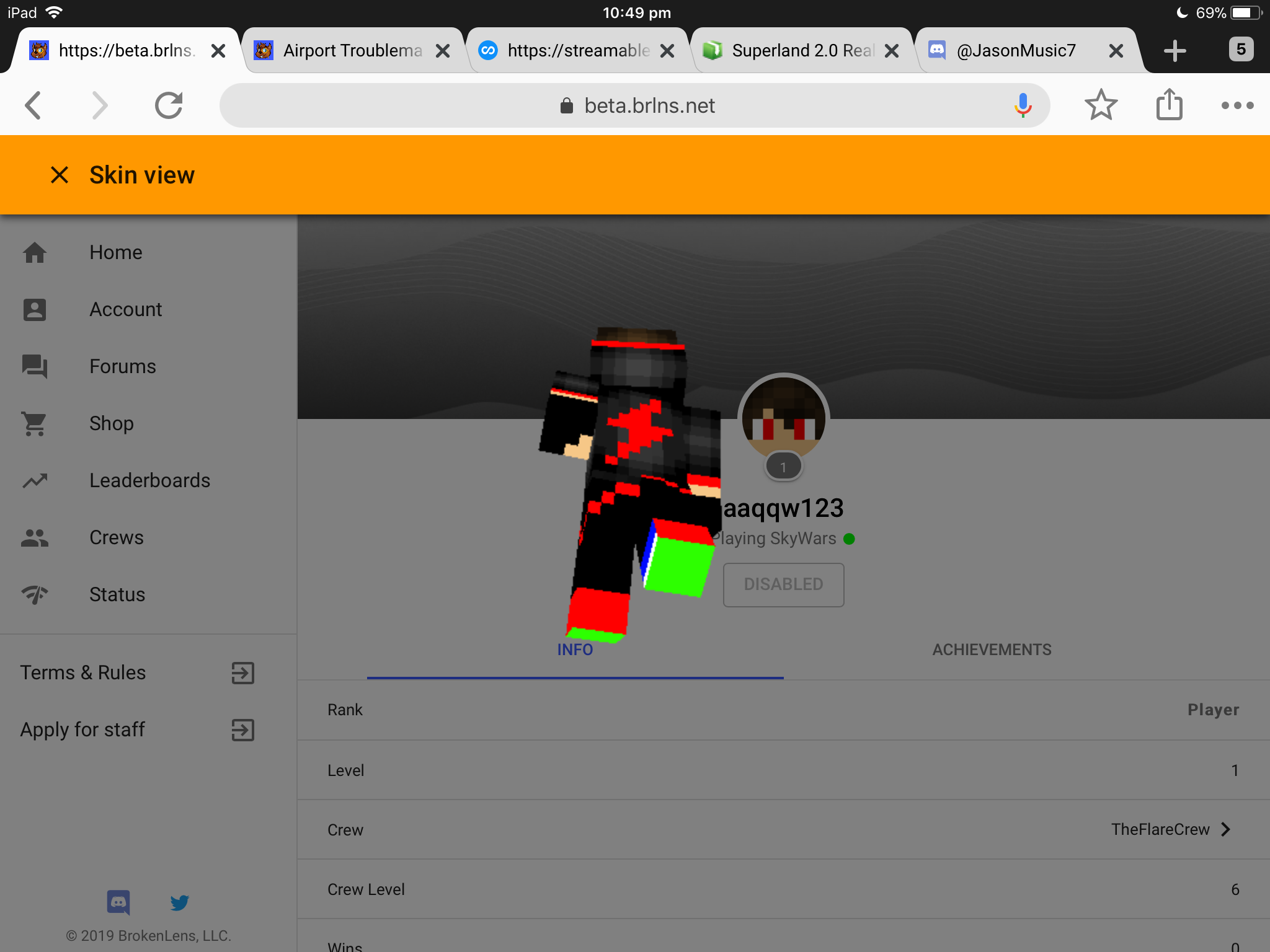Viewport: 1270px width, 952px height.
Task: Open the Shop cart icon
Action: coord(35,423)
